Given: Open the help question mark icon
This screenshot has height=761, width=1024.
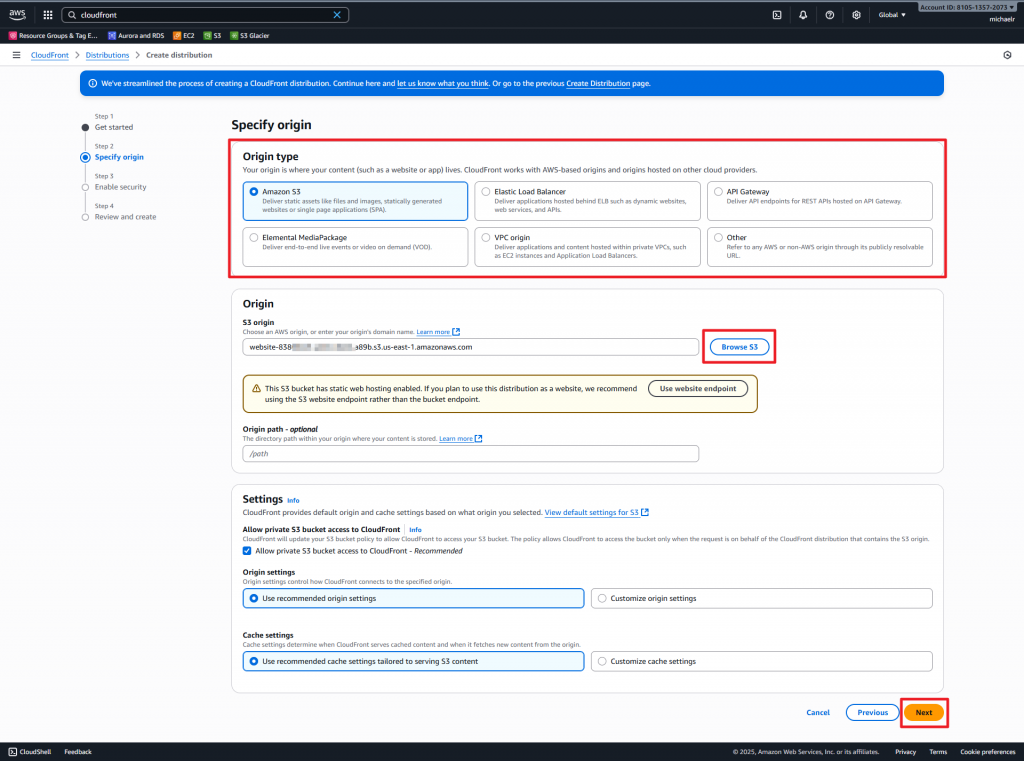Looking at the screenshot, I should [829, 14].
